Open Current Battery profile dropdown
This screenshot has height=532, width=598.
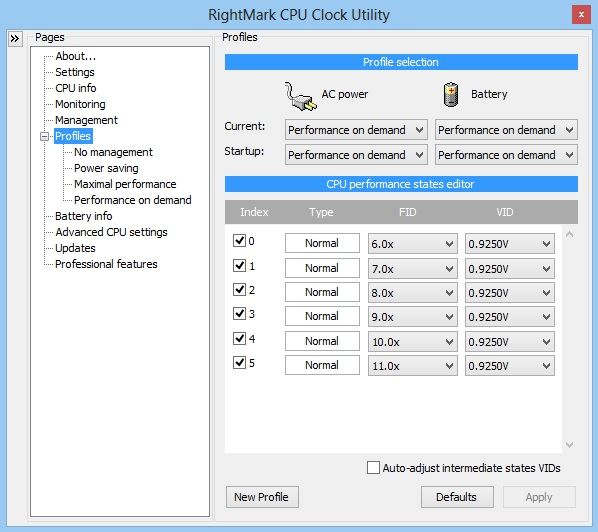click(506, 130)
